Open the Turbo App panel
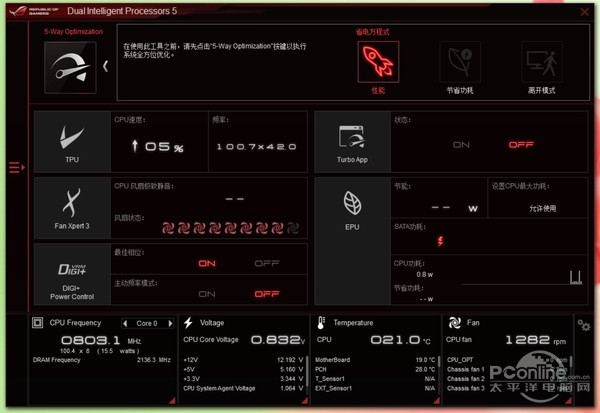600x413 pixels. pyautogui.click(x=352, y=142)
